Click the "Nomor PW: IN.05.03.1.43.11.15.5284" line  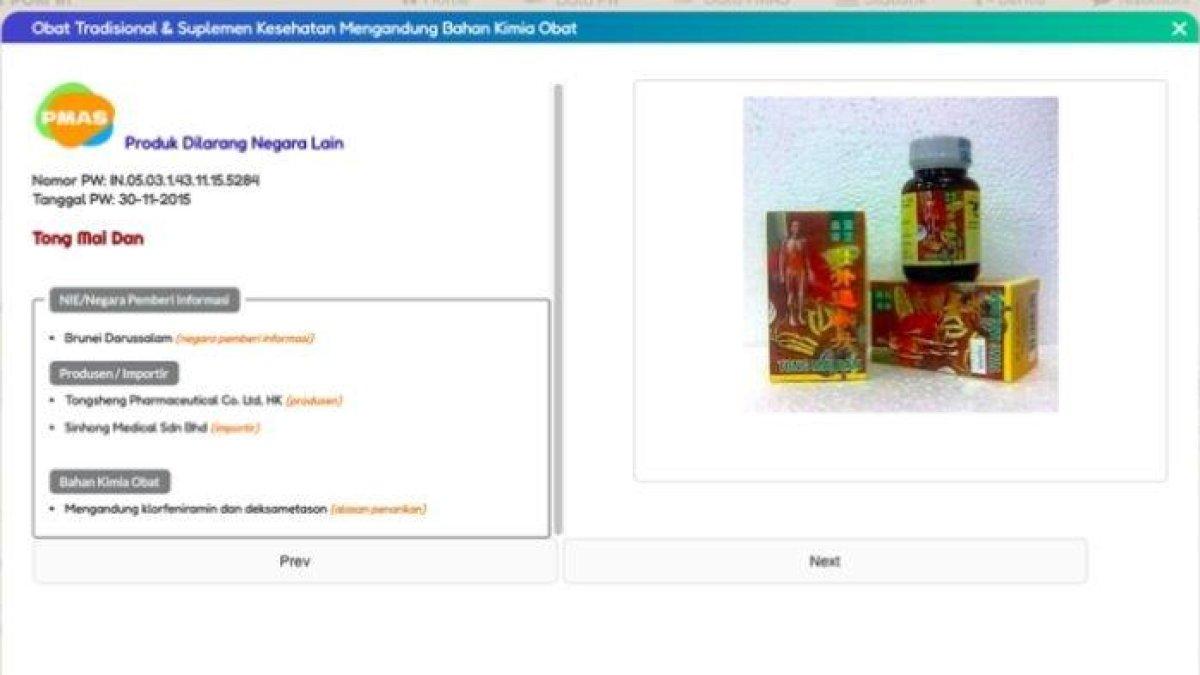pos(146,181)
